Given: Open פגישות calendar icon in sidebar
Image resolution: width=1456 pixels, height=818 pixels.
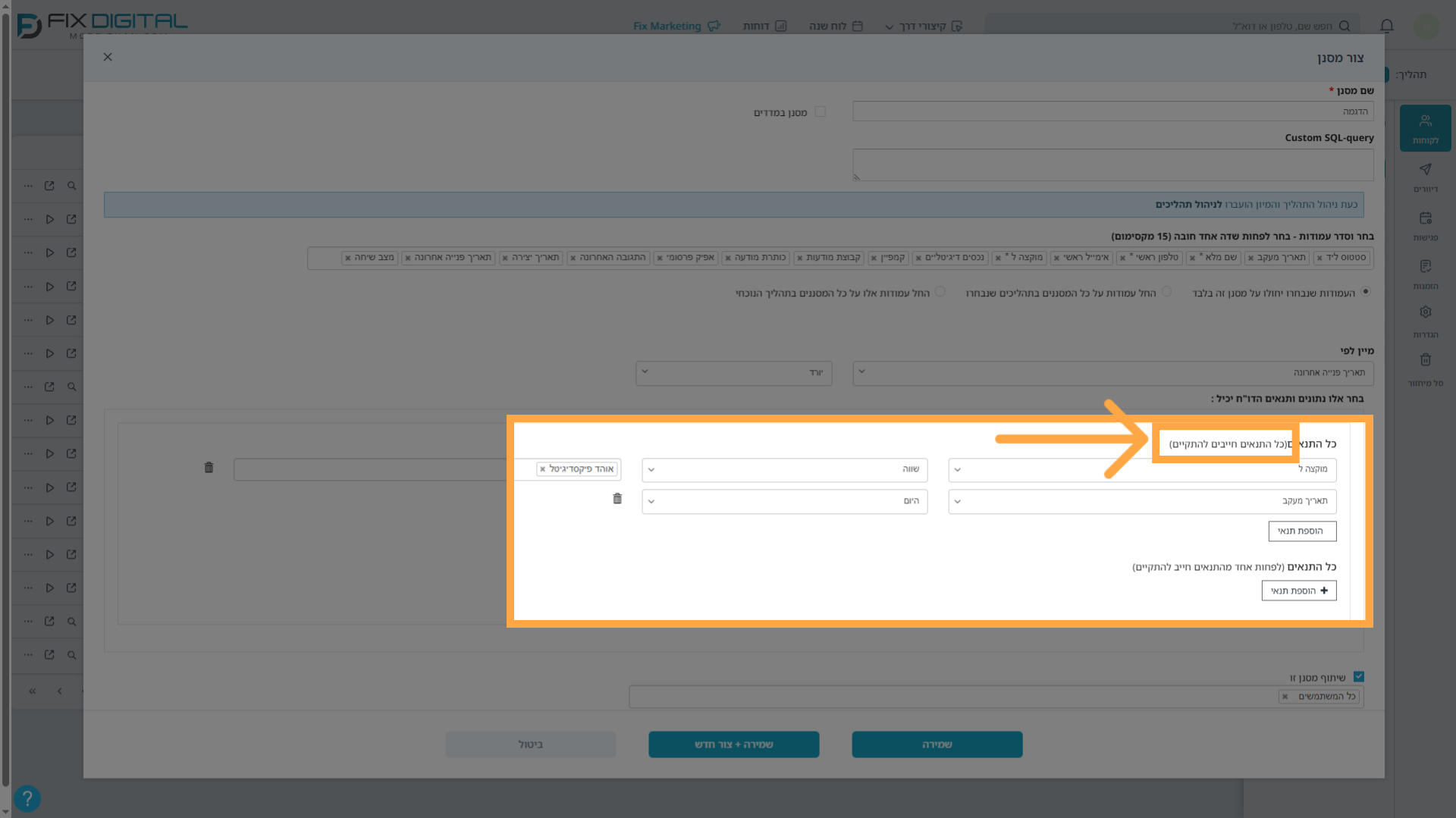Looking at the screenshot, I should pos(1426,225).
